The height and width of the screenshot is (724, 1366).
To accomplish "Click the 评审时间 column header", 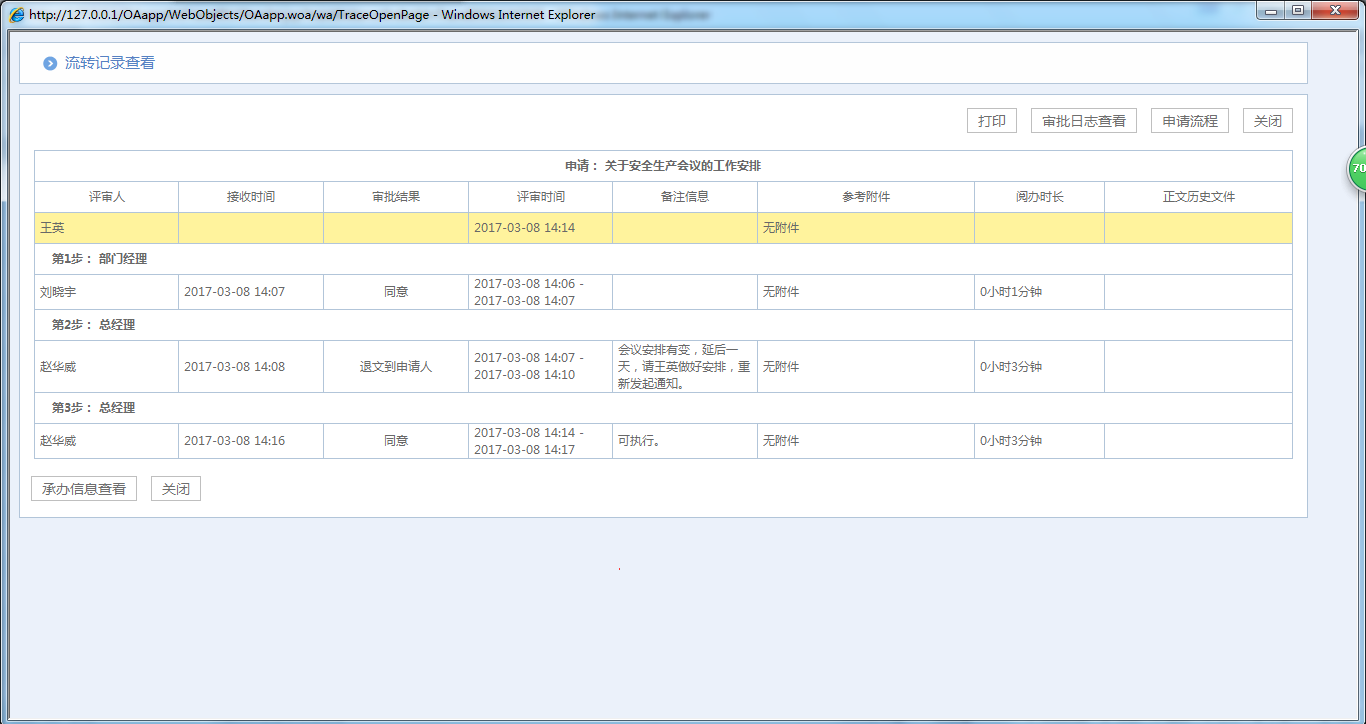I will tap(540, 197).
